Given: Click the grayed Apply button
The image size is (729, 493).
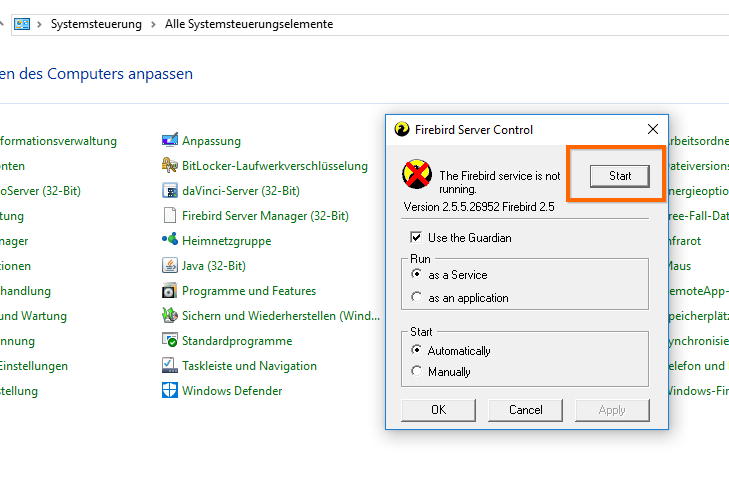Looking at the screenshot, I should pos(612,410).
